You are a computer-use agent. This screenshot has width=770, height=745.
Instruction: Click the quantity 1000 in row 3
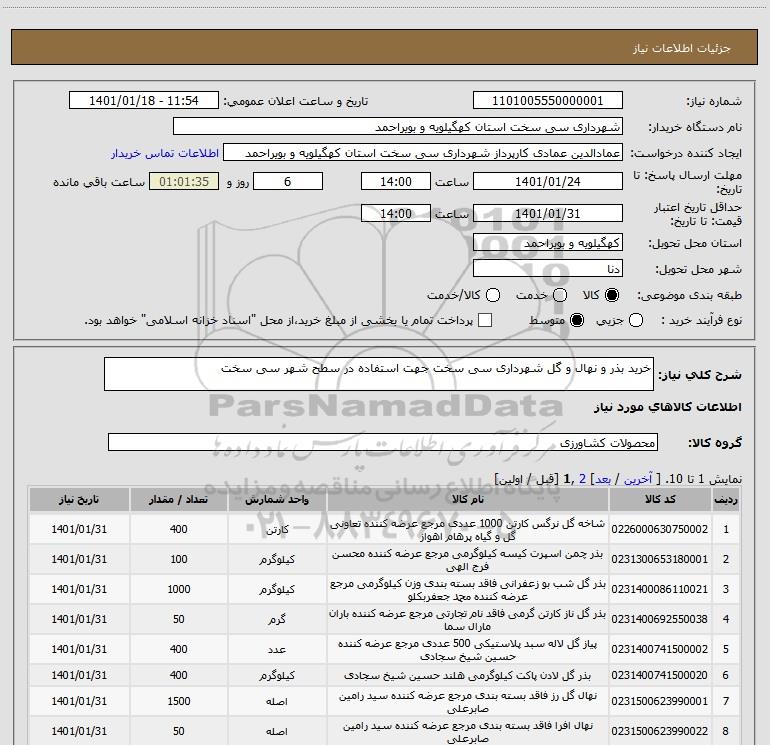[179, 589]
